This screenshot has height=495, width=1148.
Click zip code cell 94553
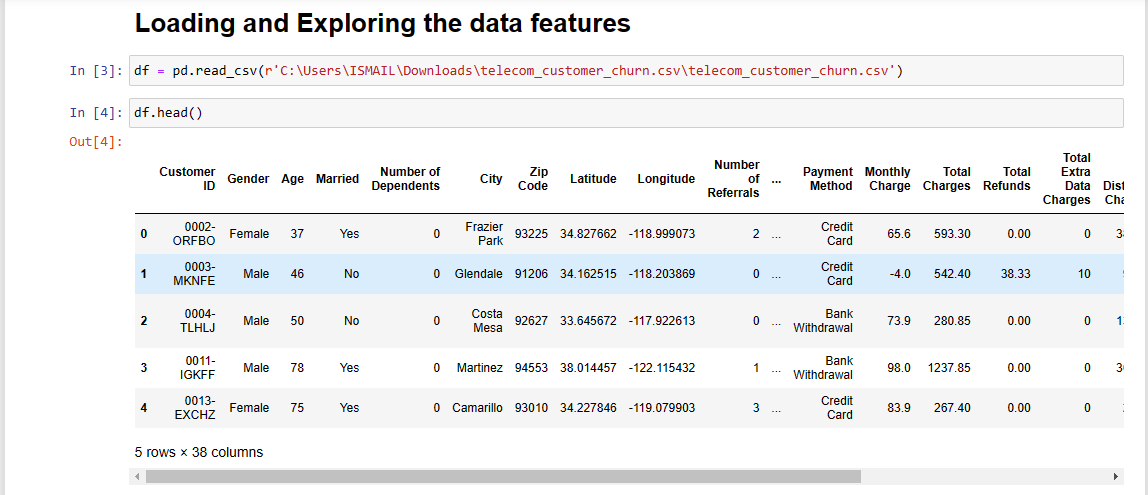coord(532,368)
